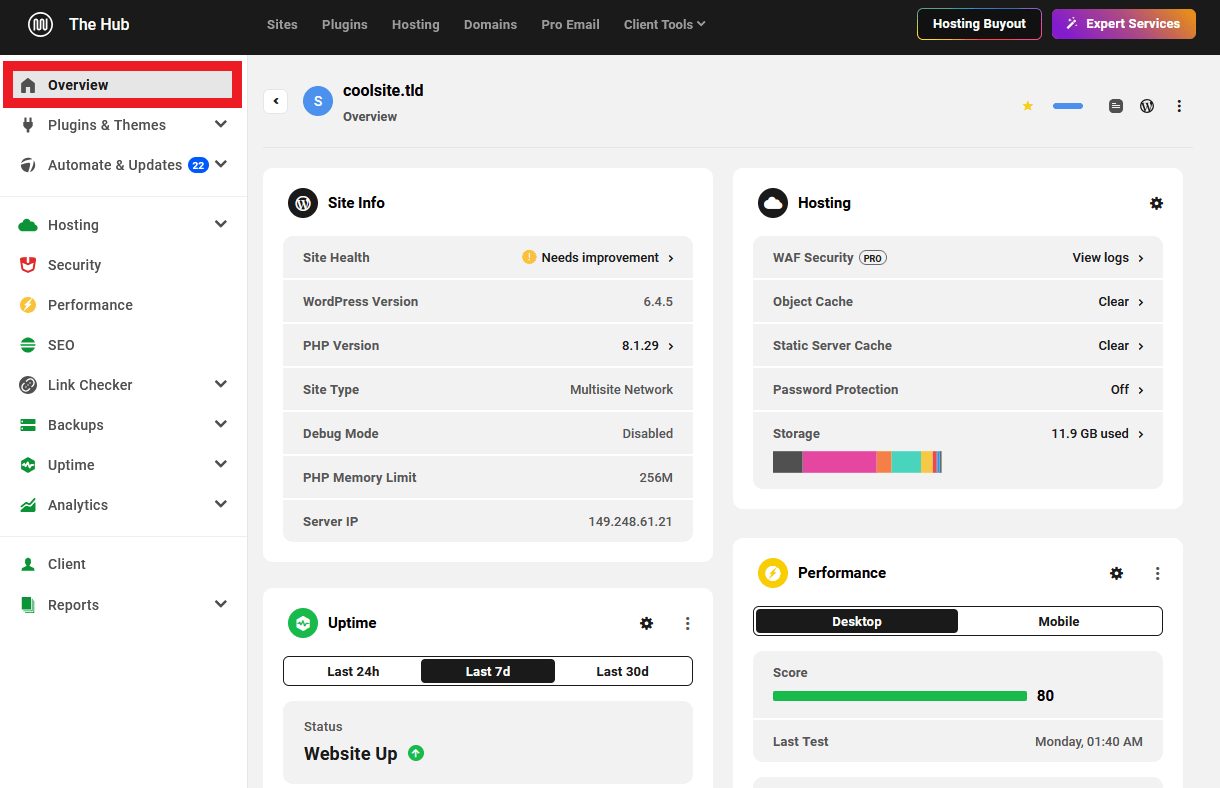1220x788 pixels.
Task: Switch Uptime range to Last 30d
Action: point(622,671)
